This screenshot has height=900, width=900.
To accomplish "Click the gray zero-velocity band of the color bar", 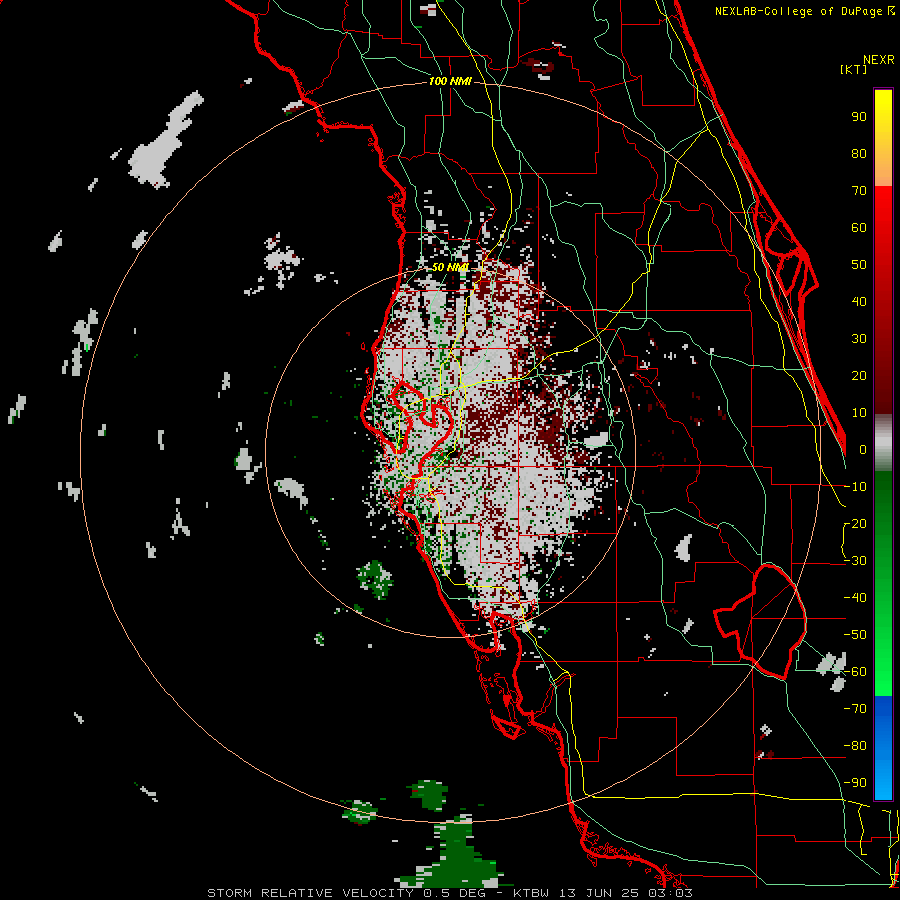I will pyautogui.click(x=883, y=442).
